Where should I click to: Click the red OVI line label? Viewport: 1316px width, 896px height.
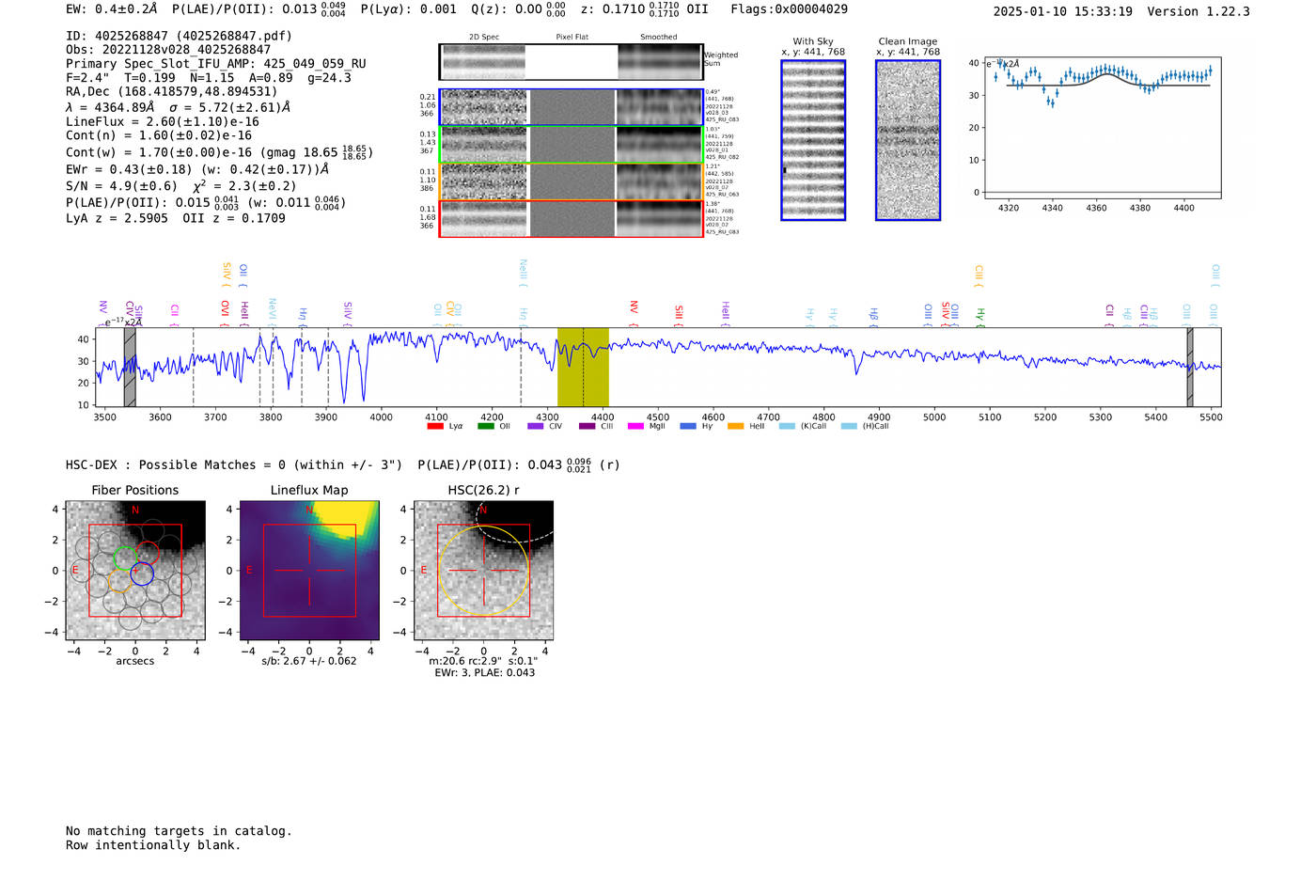coord(226,314)
